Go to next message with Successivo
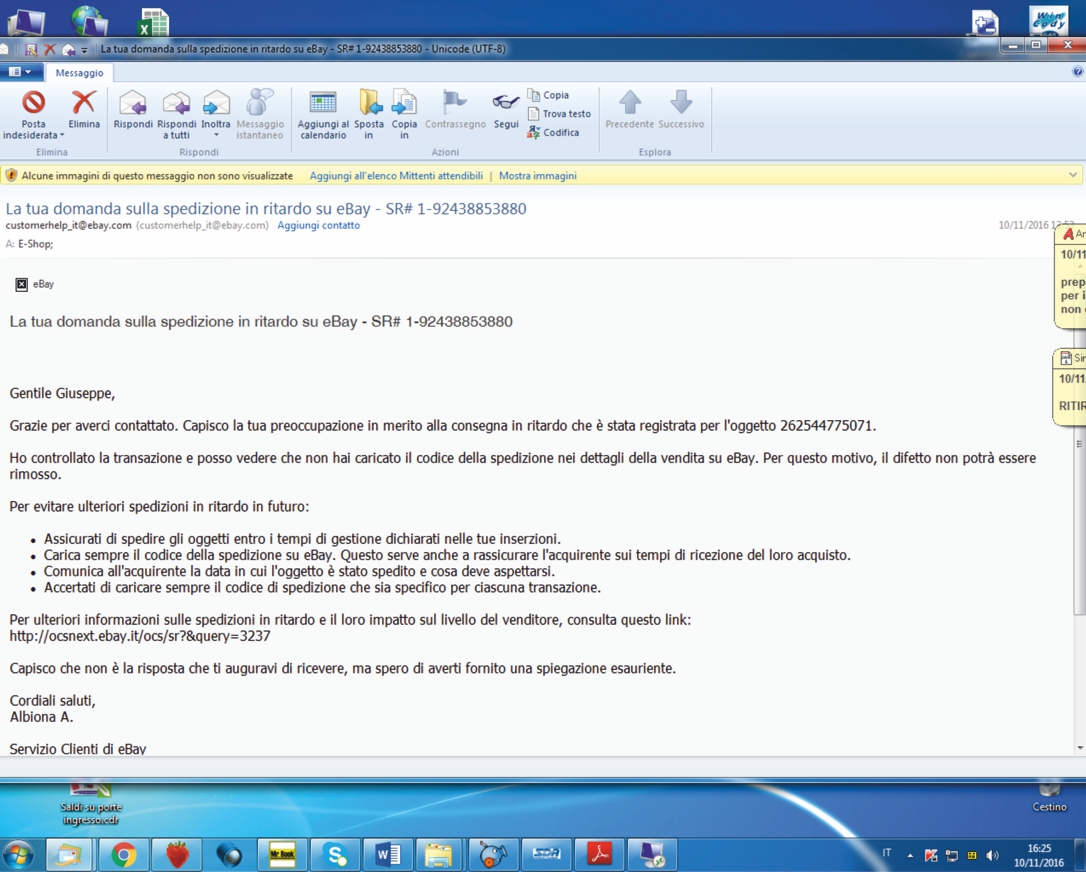 point(681,109)
